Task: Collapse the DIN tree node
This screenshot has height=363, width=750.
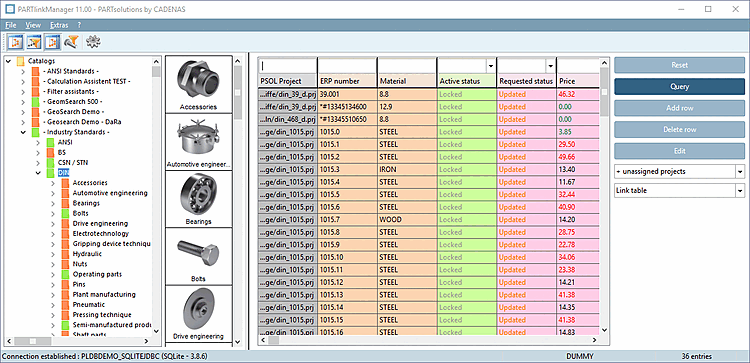Action: click(38, 173)
